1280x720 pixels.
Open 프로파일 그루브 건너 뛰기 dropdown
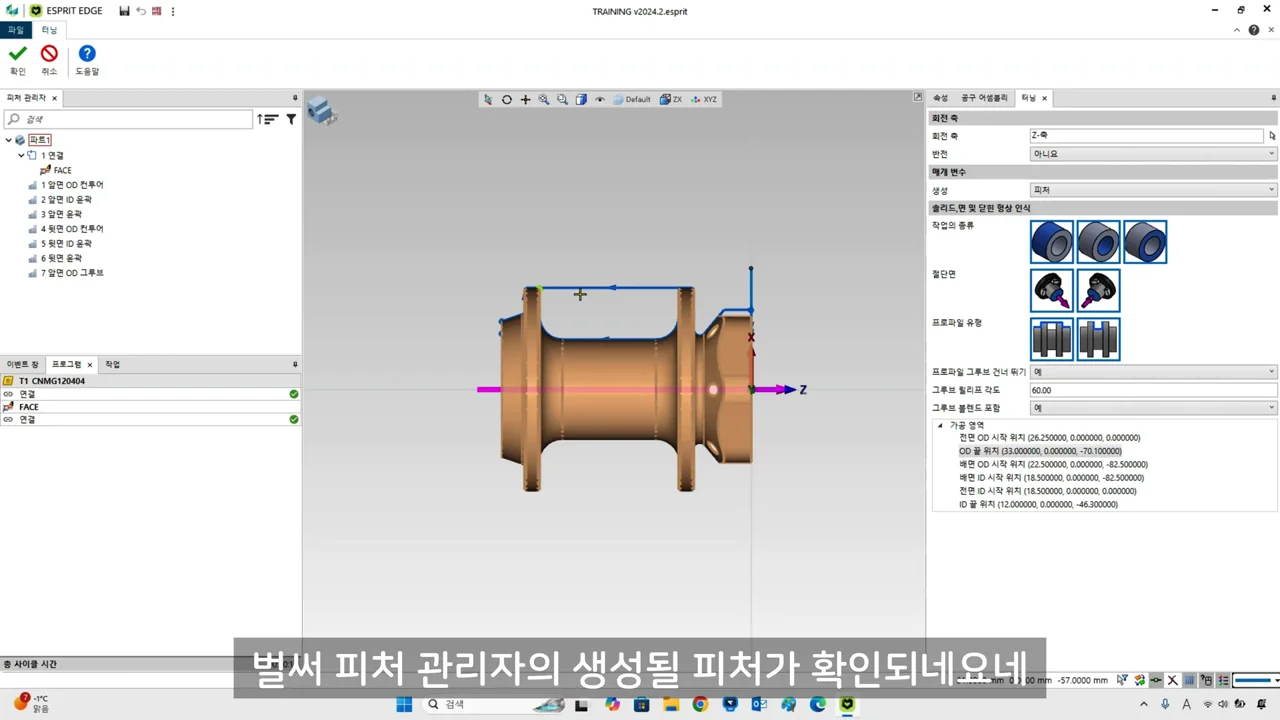pos(1153,372)
